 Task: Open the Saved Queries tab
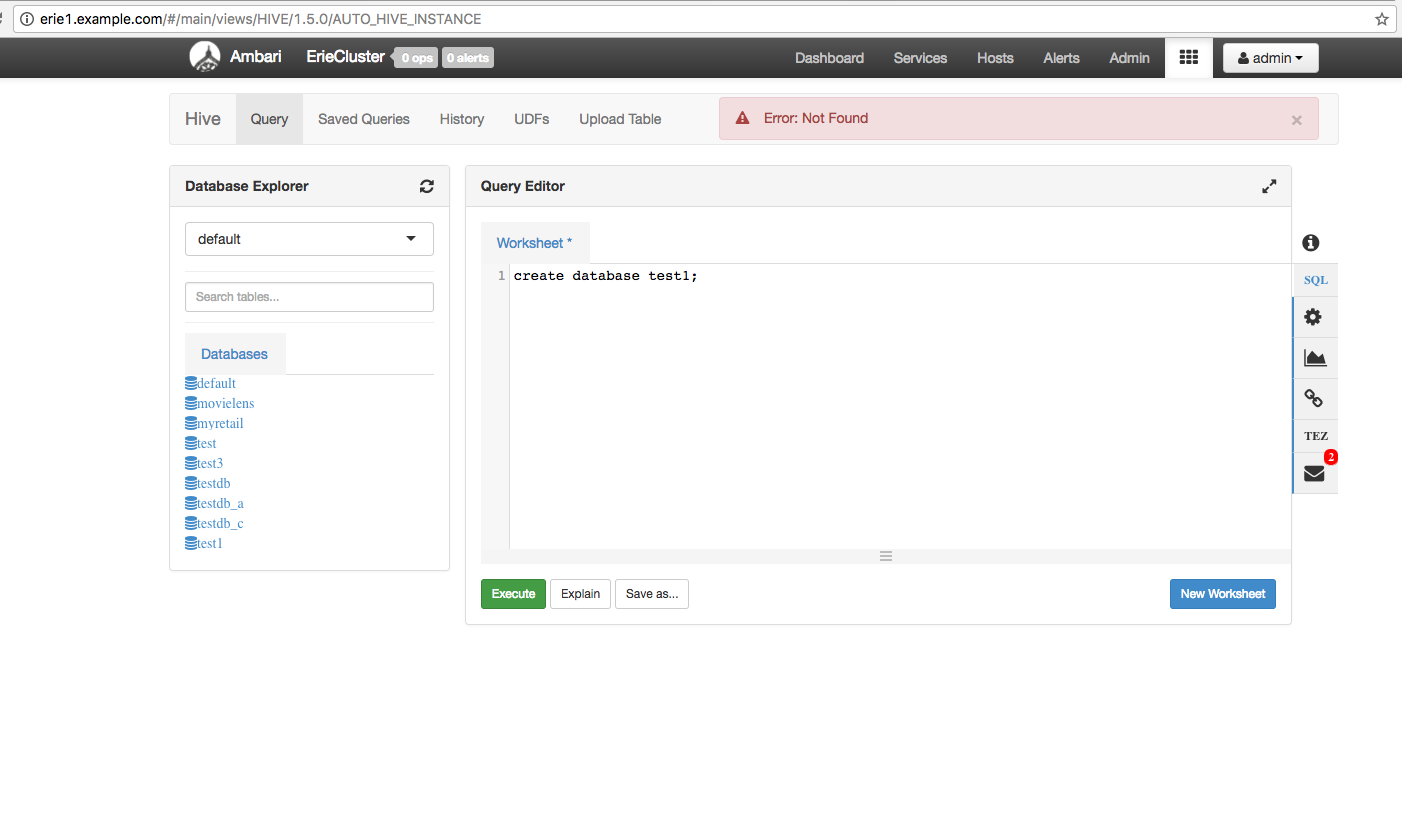coord(364,119)
